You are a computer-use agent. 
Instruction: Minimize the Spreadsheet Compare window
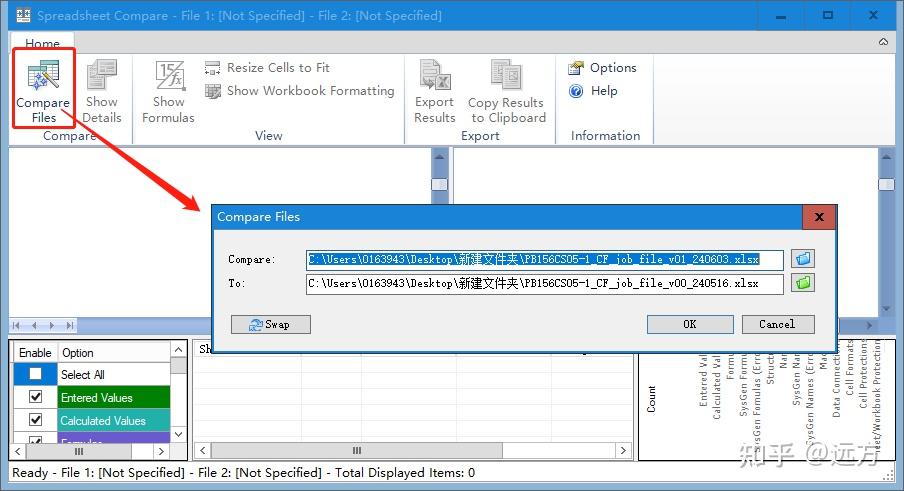pos(781,16)
